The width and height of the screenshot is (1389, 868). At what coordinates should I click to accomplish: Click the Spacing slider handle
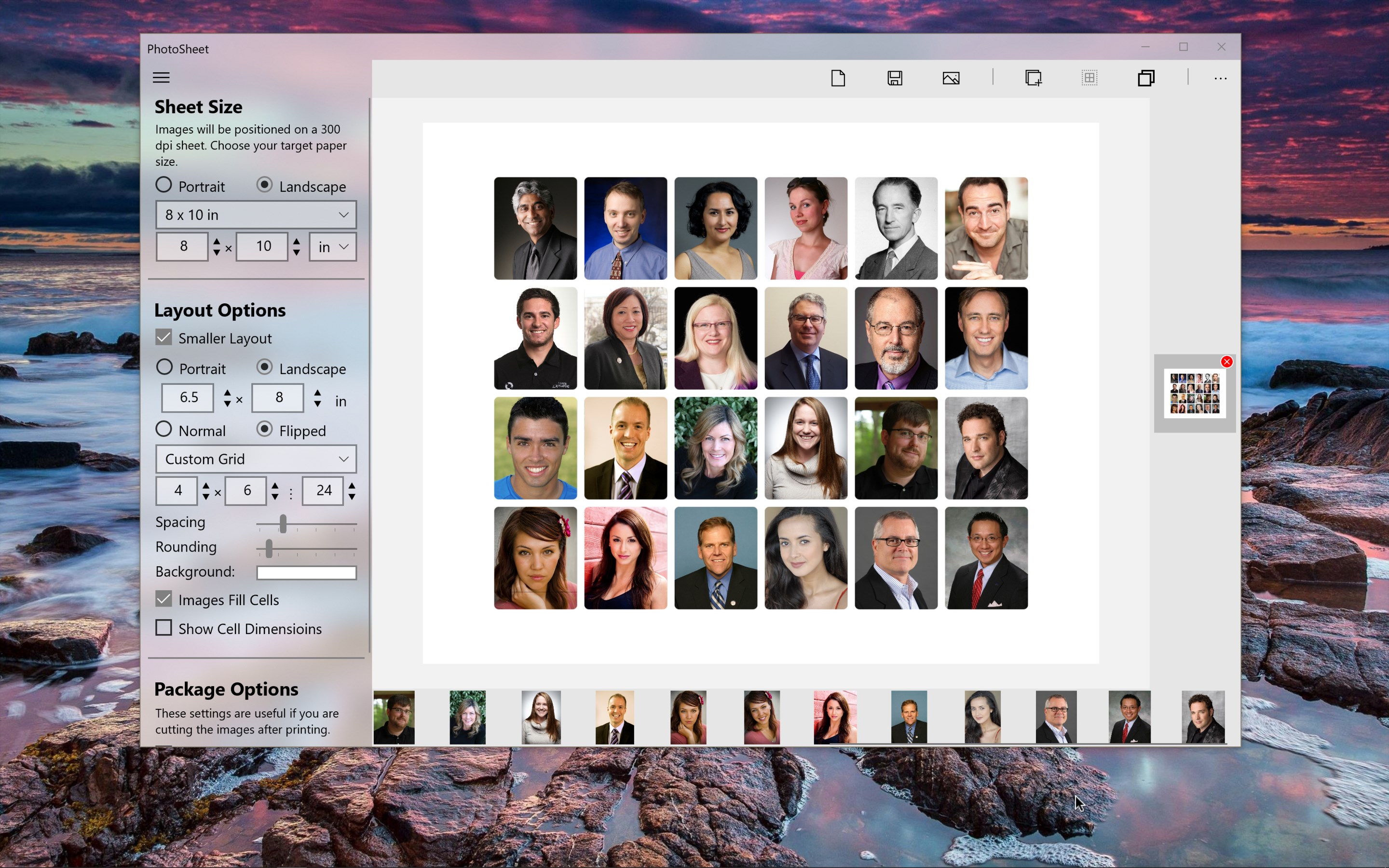[x=283, y=524]
